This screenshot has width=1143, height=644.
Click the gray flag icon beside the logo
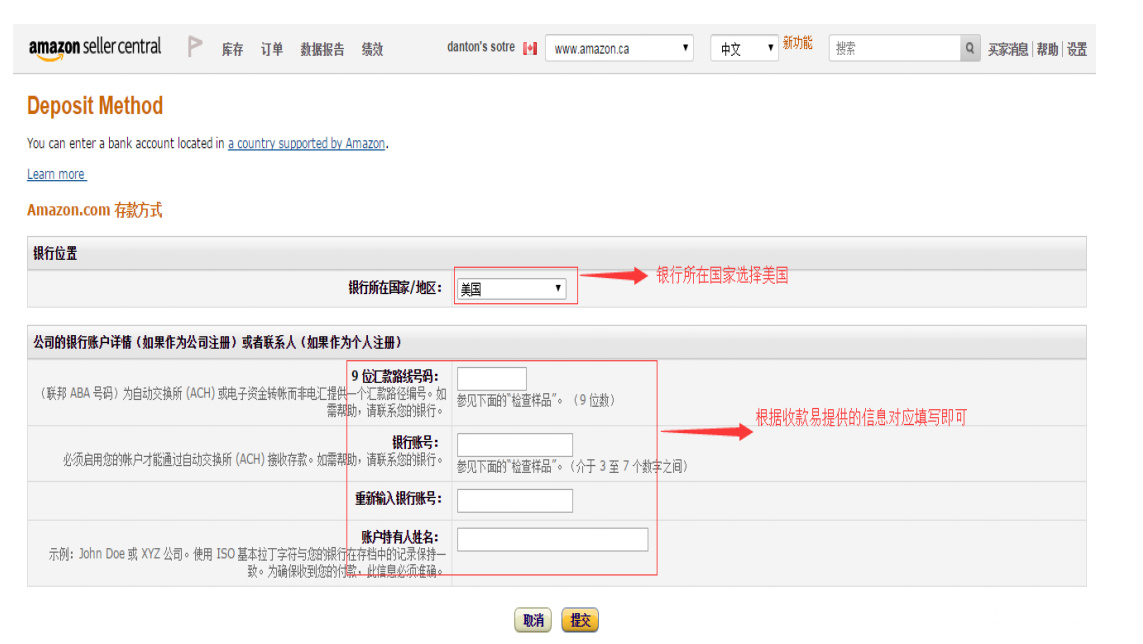tap(196, 45)
